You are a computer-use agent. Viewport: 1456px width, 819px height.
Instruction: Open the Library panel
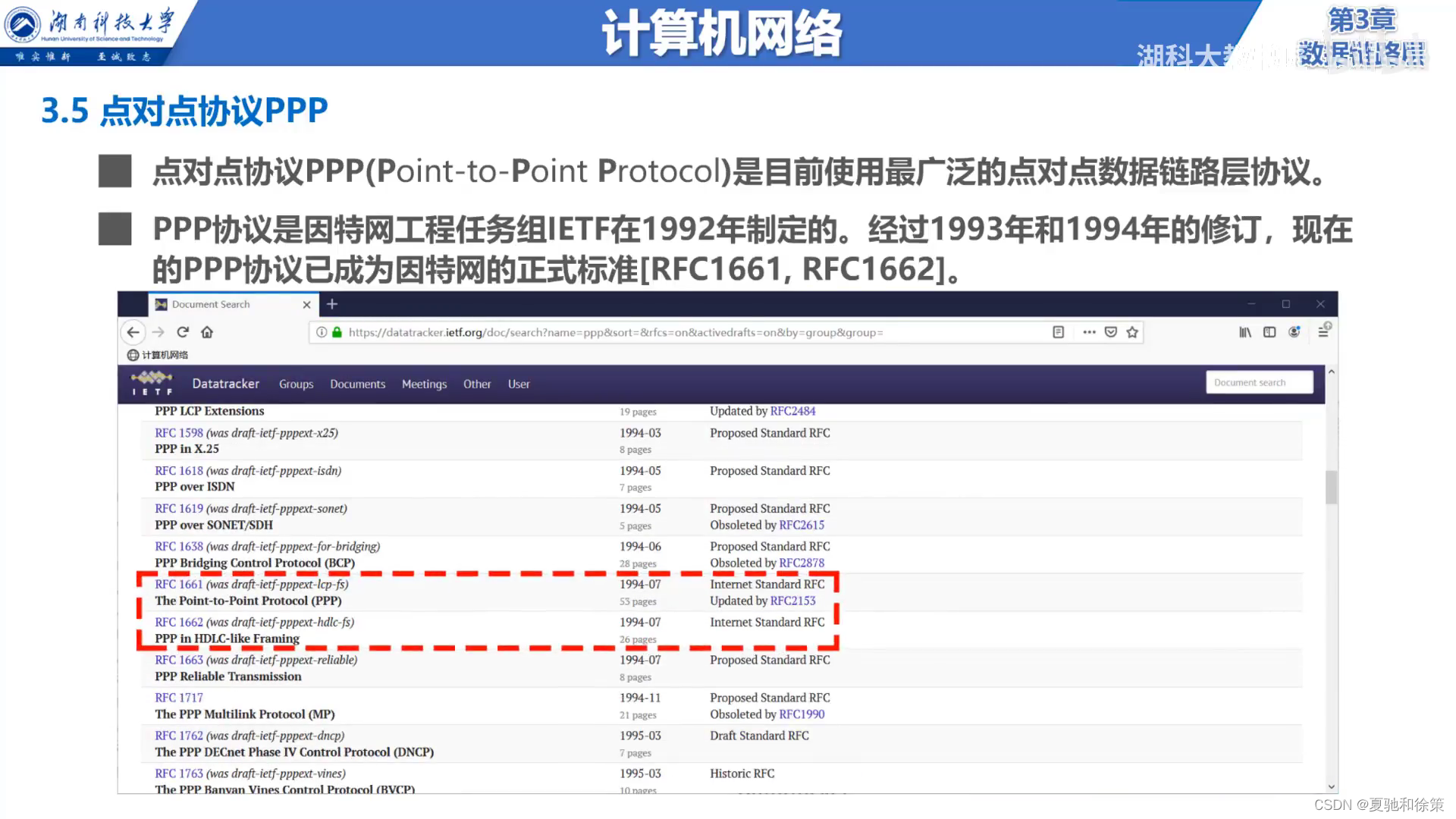pyautogui.click(x=1244, y=332)
